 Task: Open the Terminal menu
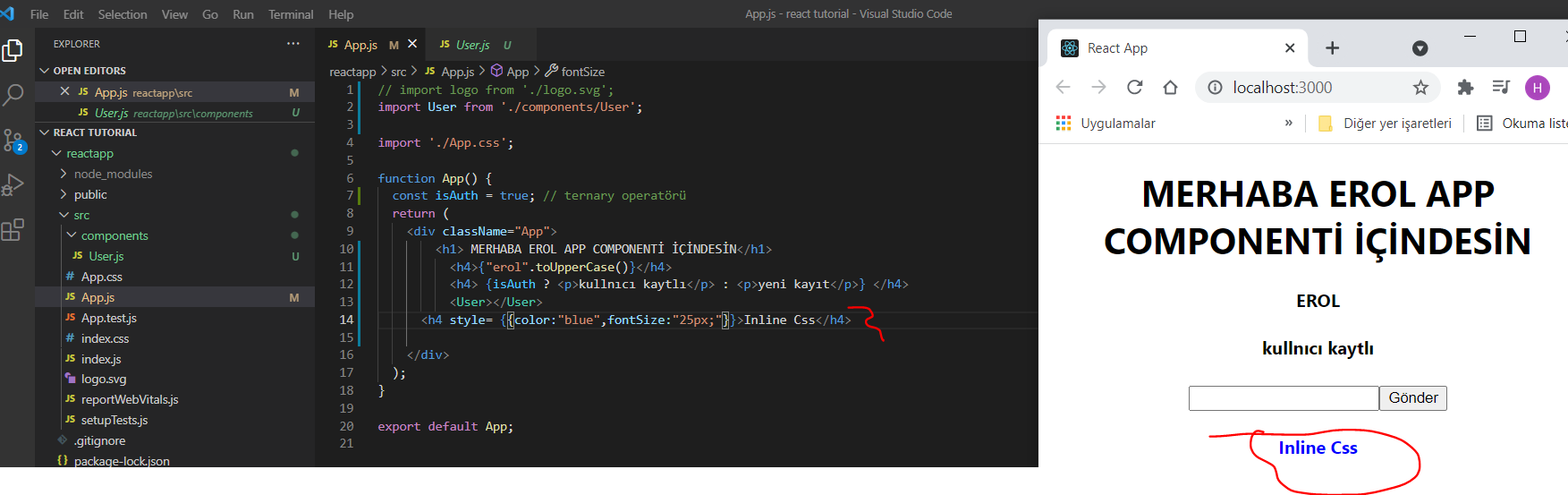[291, 14]
